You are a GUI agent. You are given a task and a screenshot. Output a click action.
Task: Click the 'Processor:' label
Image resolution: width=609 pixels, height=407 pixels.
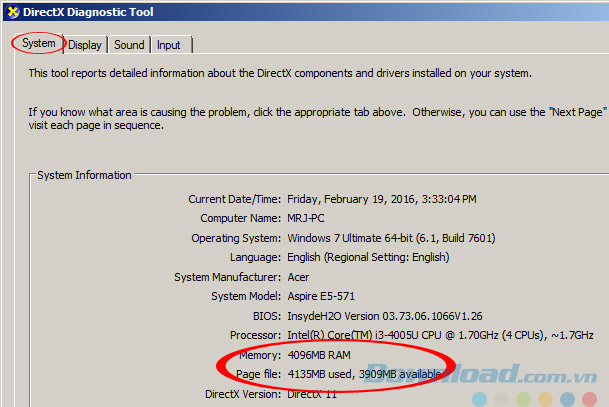[255, 335]
